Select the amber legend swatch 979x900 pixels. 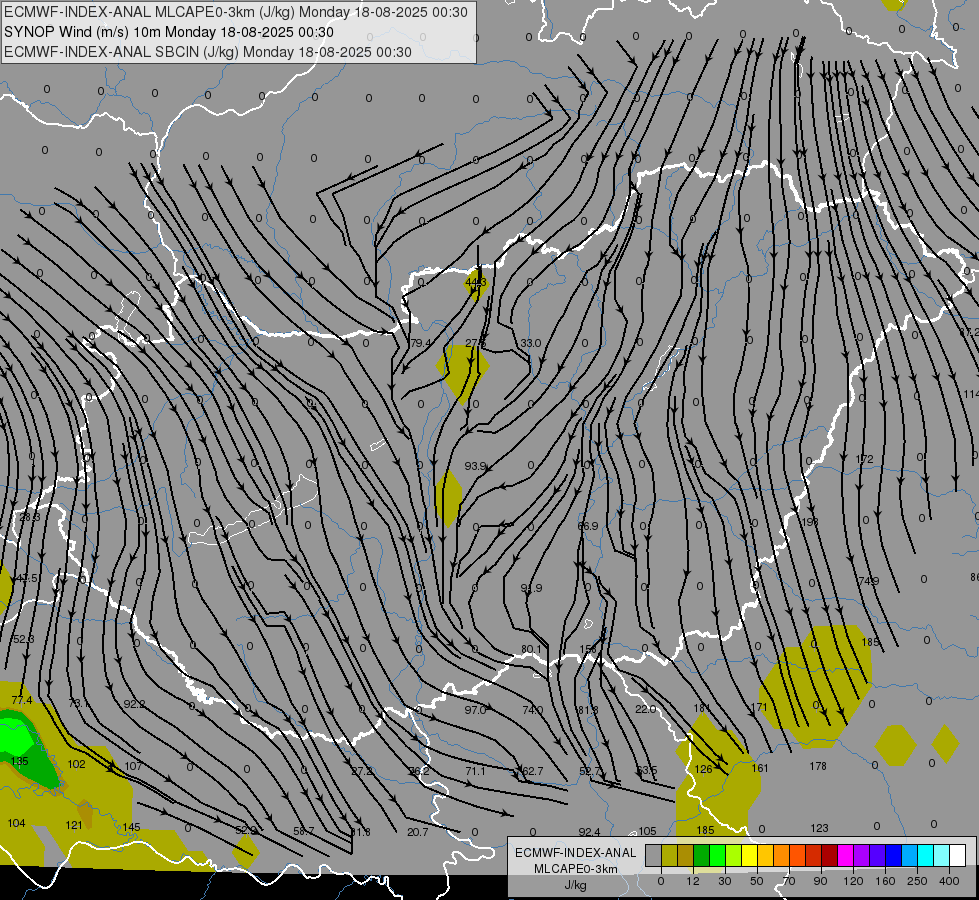point(765,855)
